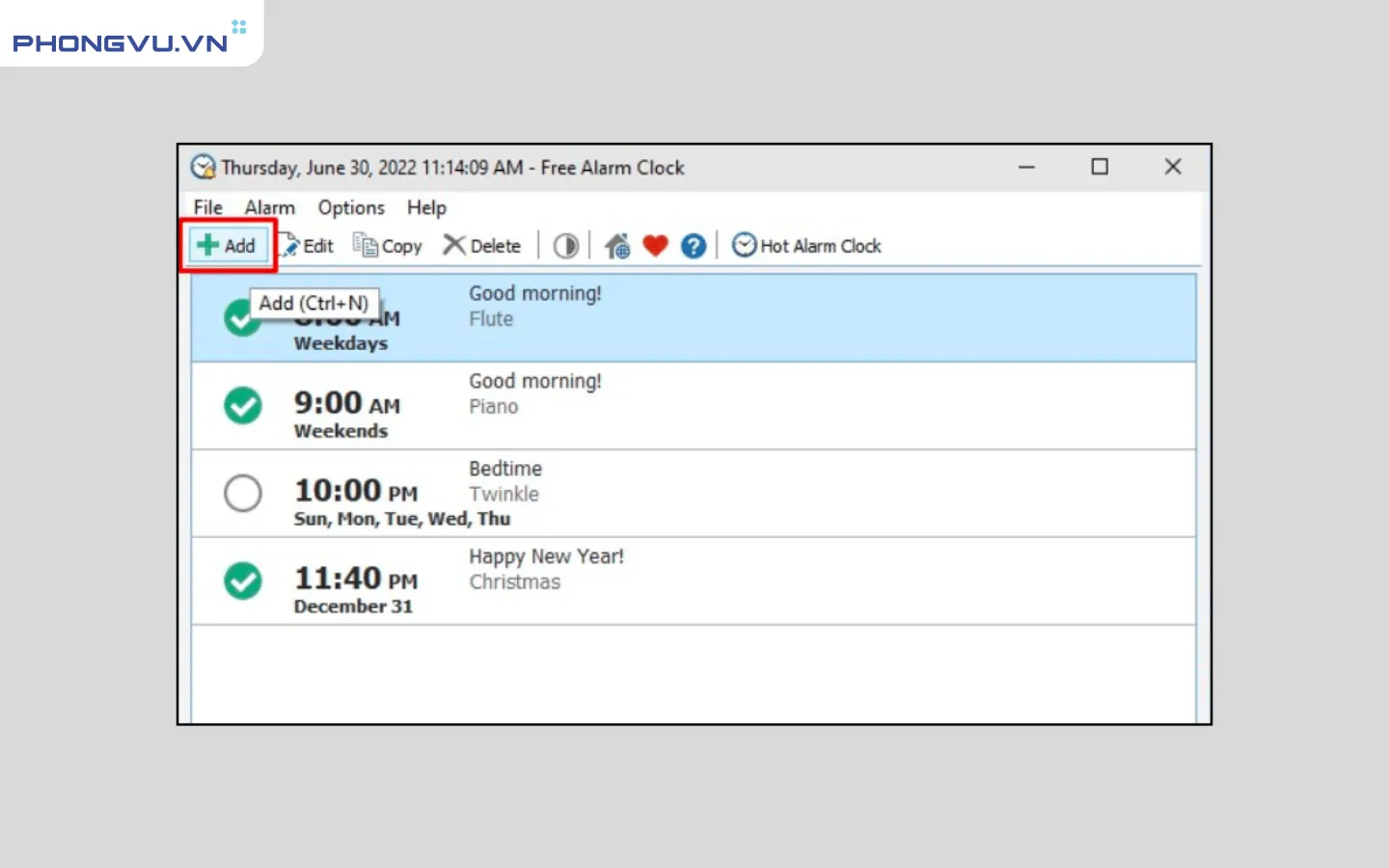Click the red heart icon
This screenshot has height=868, width=1389.
[656, 246]
